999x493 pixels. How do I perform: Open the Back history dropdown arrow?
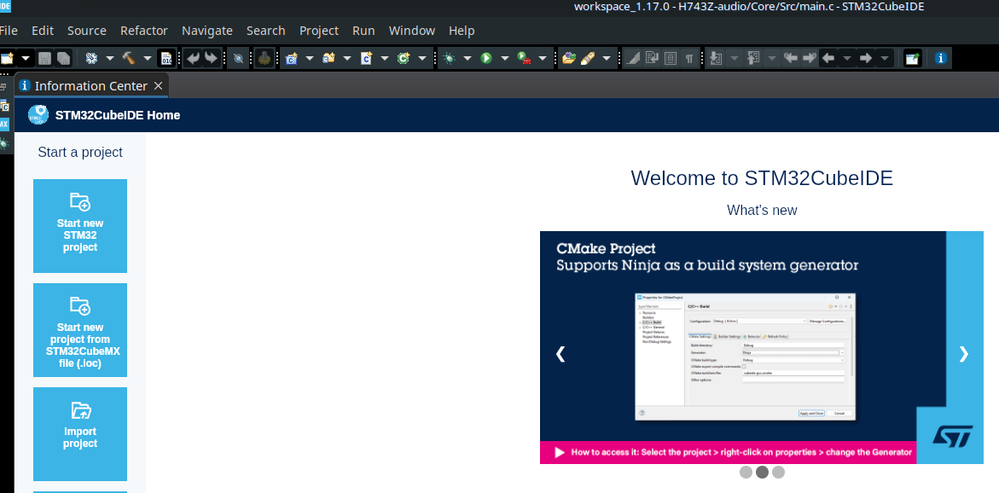(x=847, y=59)
